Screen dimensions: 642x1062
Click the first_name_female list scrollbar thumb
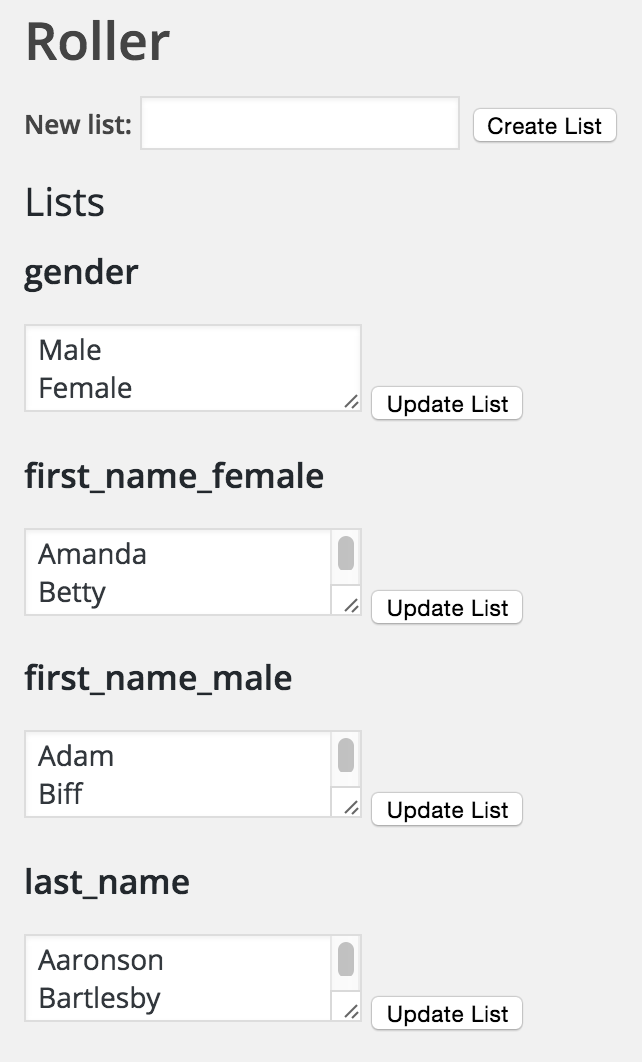coord(346,554)
